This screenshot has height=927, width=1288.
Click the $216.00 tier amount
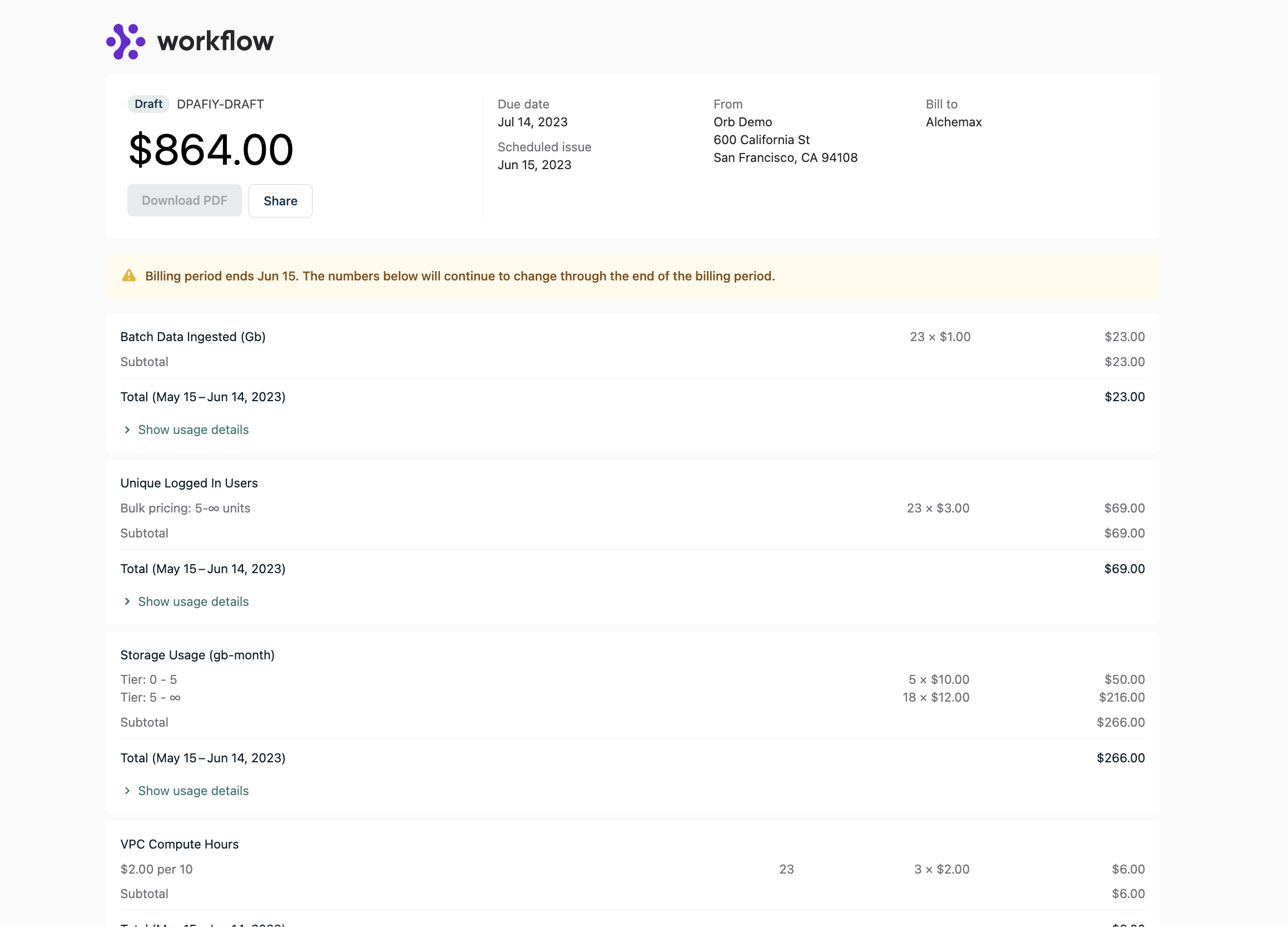coord(1122,697)
